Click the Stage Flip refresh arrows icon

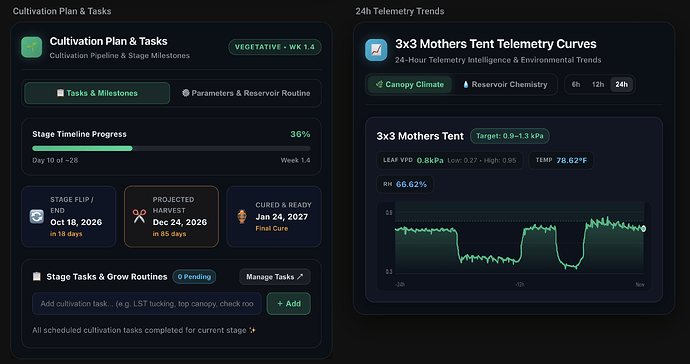tap(37, 217)
